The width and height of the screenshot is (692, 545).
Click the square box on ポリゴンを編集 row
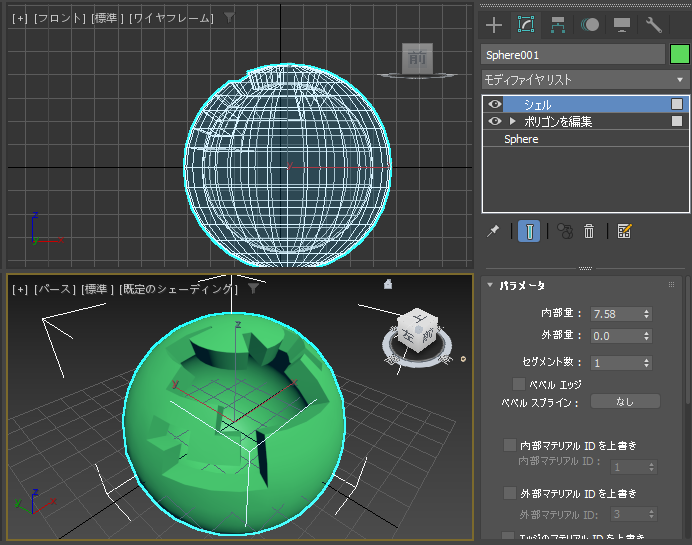click(x=677, y=121)
